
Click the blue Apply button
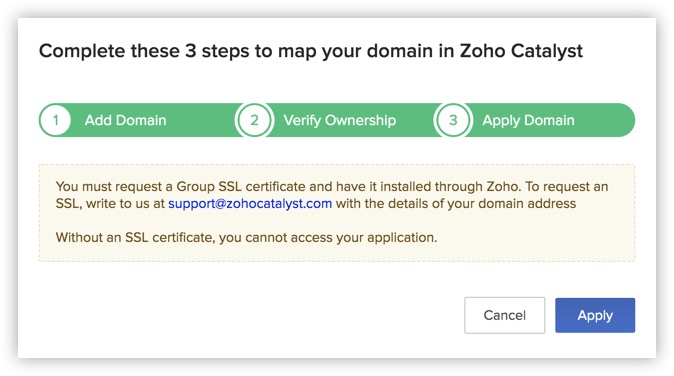pos(595,315)
